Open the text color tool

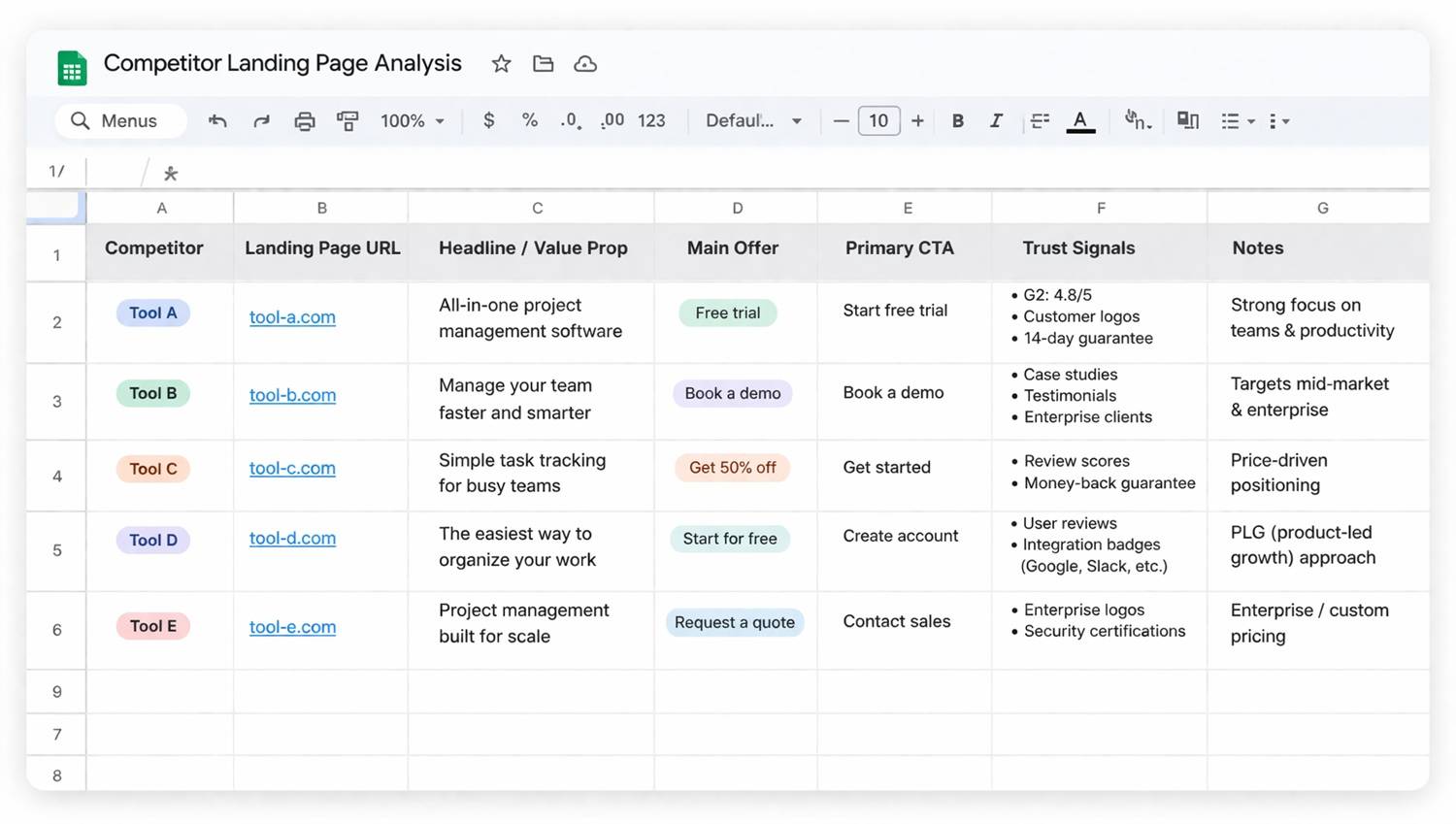pyautogui.click(x=1080, y=120)
